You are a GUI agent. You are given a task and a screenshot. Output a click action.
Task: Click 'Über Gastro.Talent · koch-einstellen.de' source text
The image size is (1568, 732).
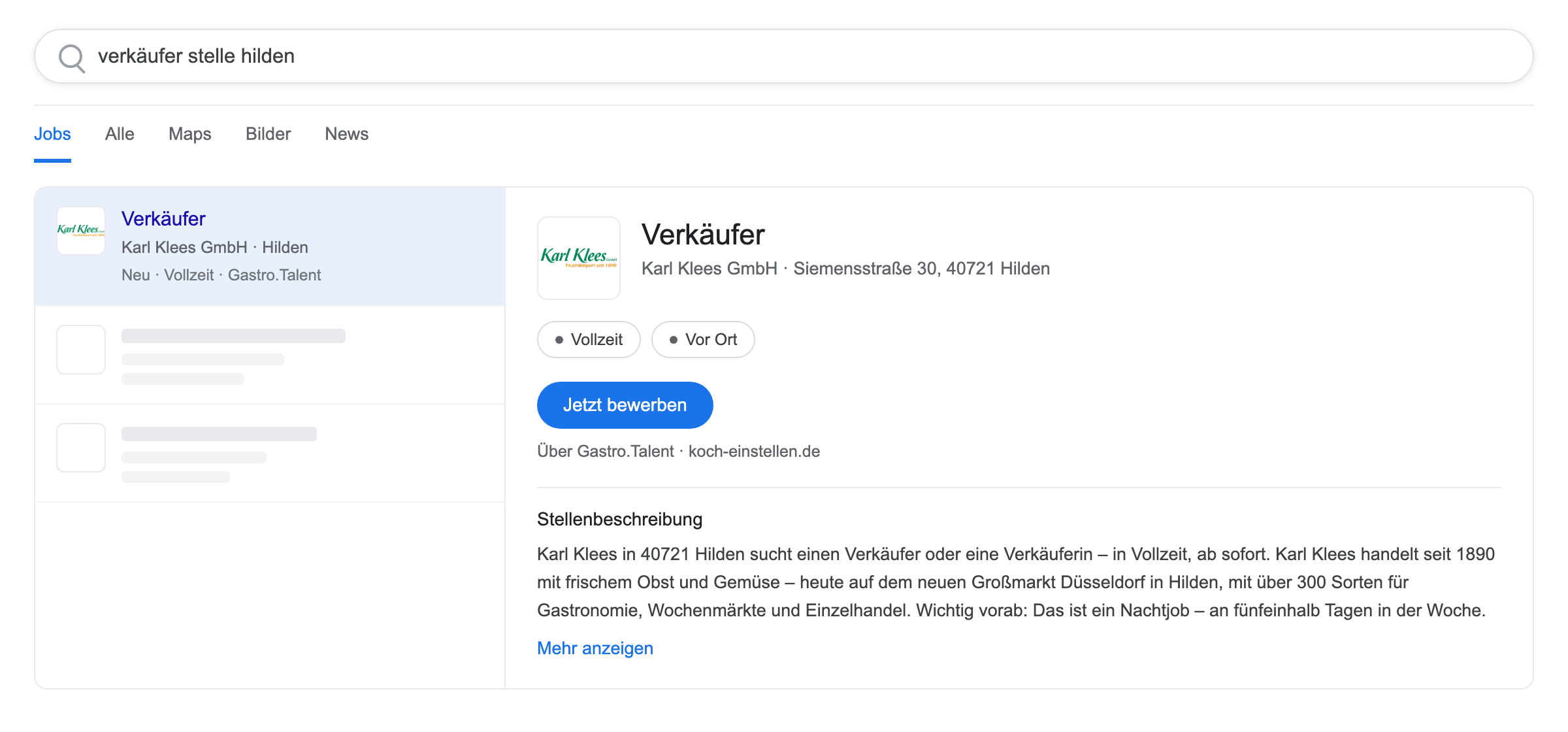tap(679, 452)
